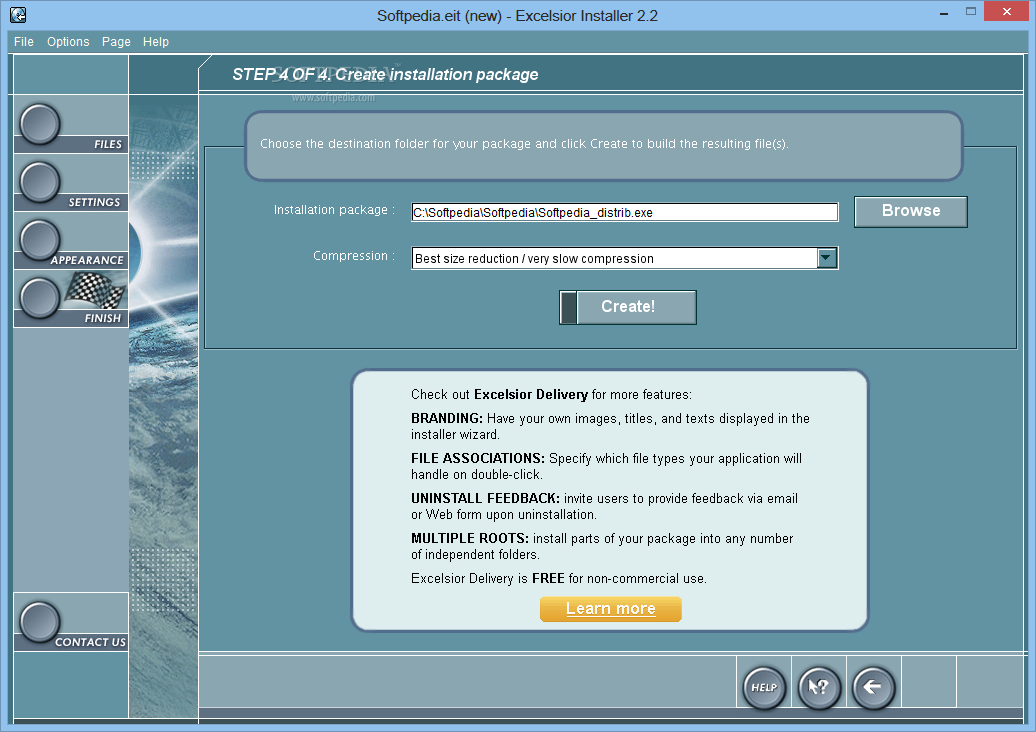Click the 'FILE ASSOCIATIONS:' feature text
Screen dimensions: 1036x732
478,458
